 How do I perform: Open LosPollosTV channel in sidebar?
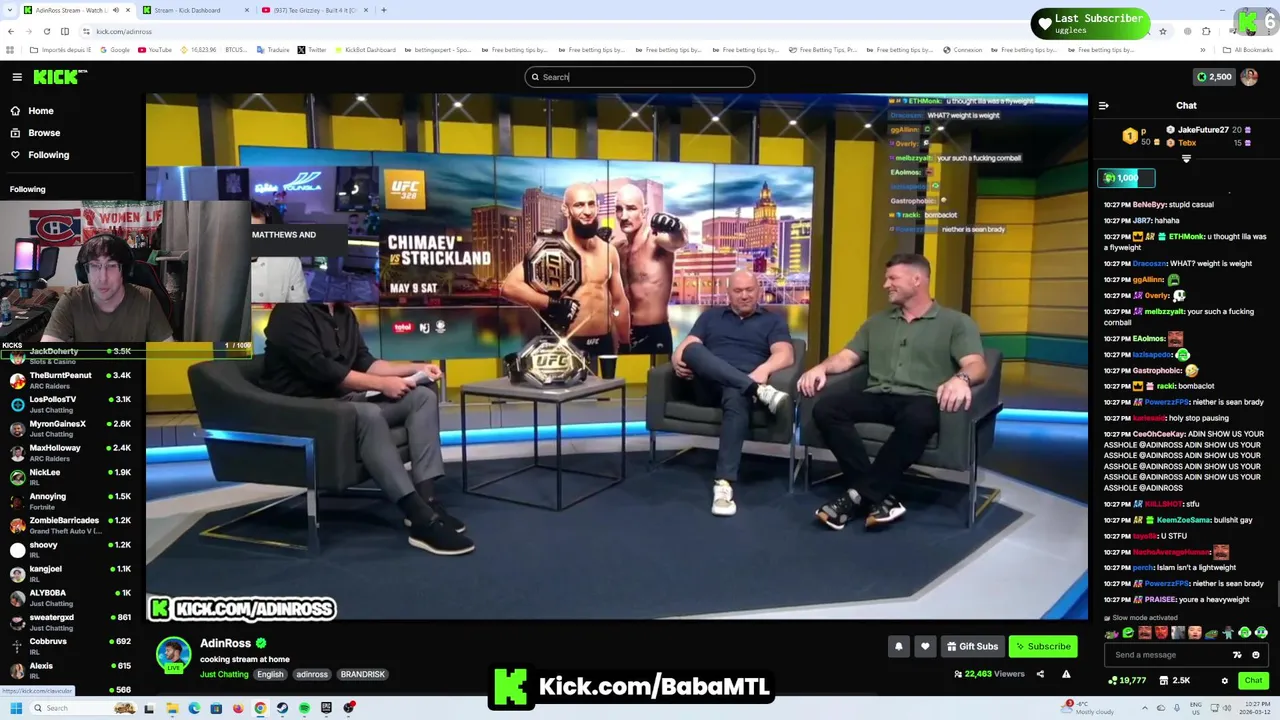point(70,404)
